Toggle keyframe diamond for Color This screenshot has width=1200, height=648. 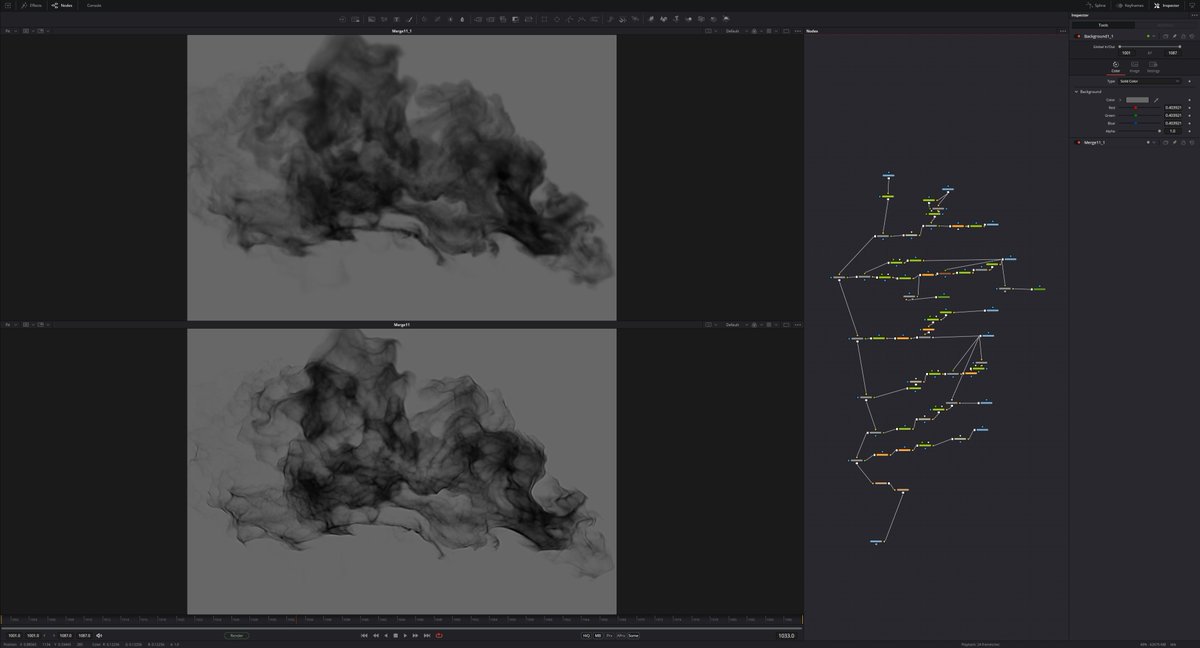point(1190,100)
